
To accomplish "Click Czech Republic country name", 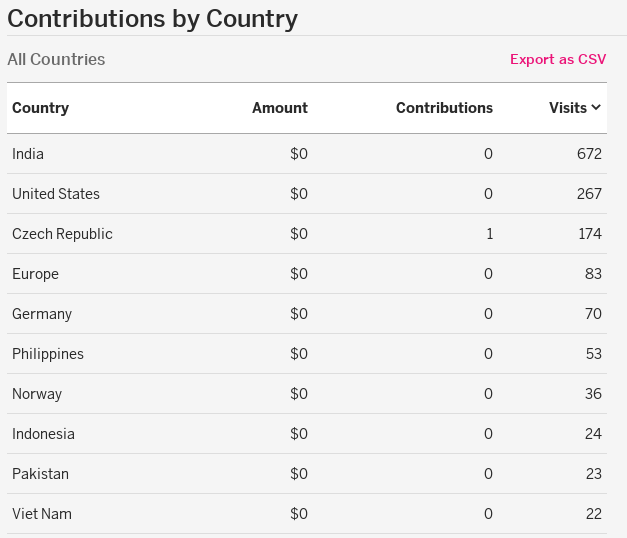I will [x=62, y=234].
